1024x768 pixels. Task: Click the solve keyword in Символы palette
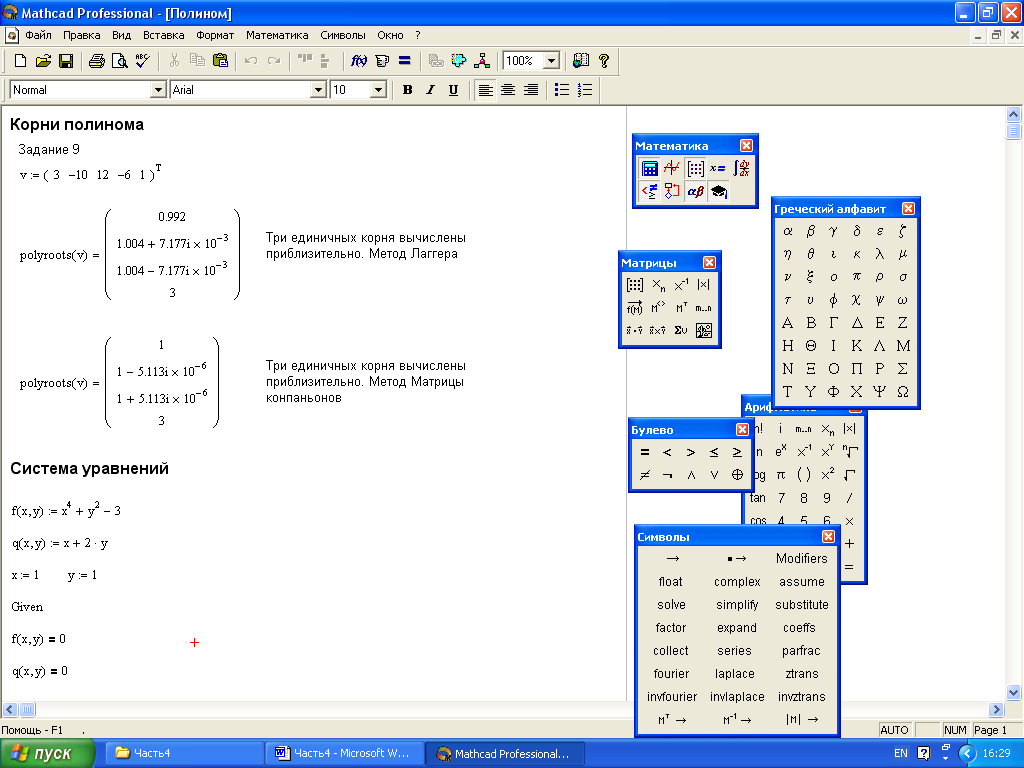(x=671, y=605)
